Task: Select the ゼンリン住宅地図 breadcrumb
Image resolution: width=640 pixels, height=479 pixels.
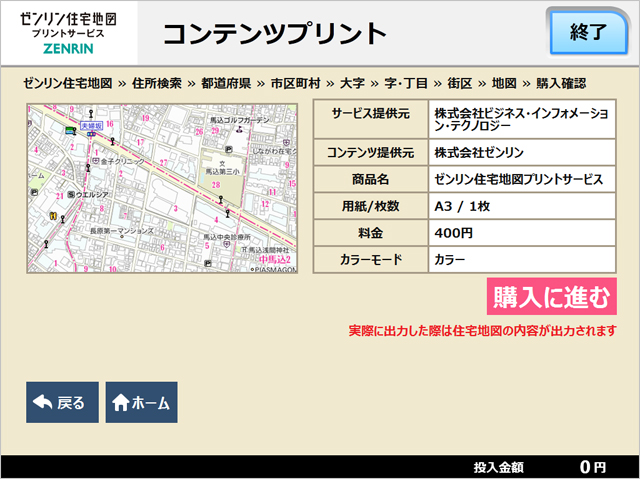Action: [x=68, y=83]
